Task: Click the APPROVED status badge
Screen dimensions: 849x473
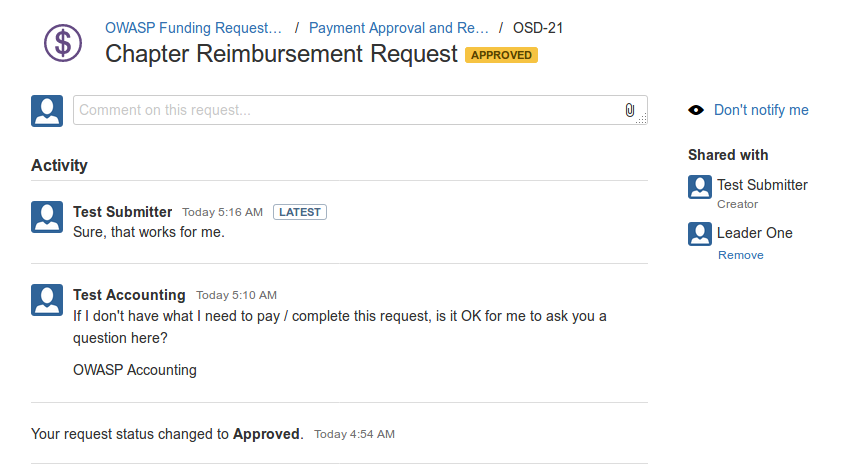Action: (501, 55)
